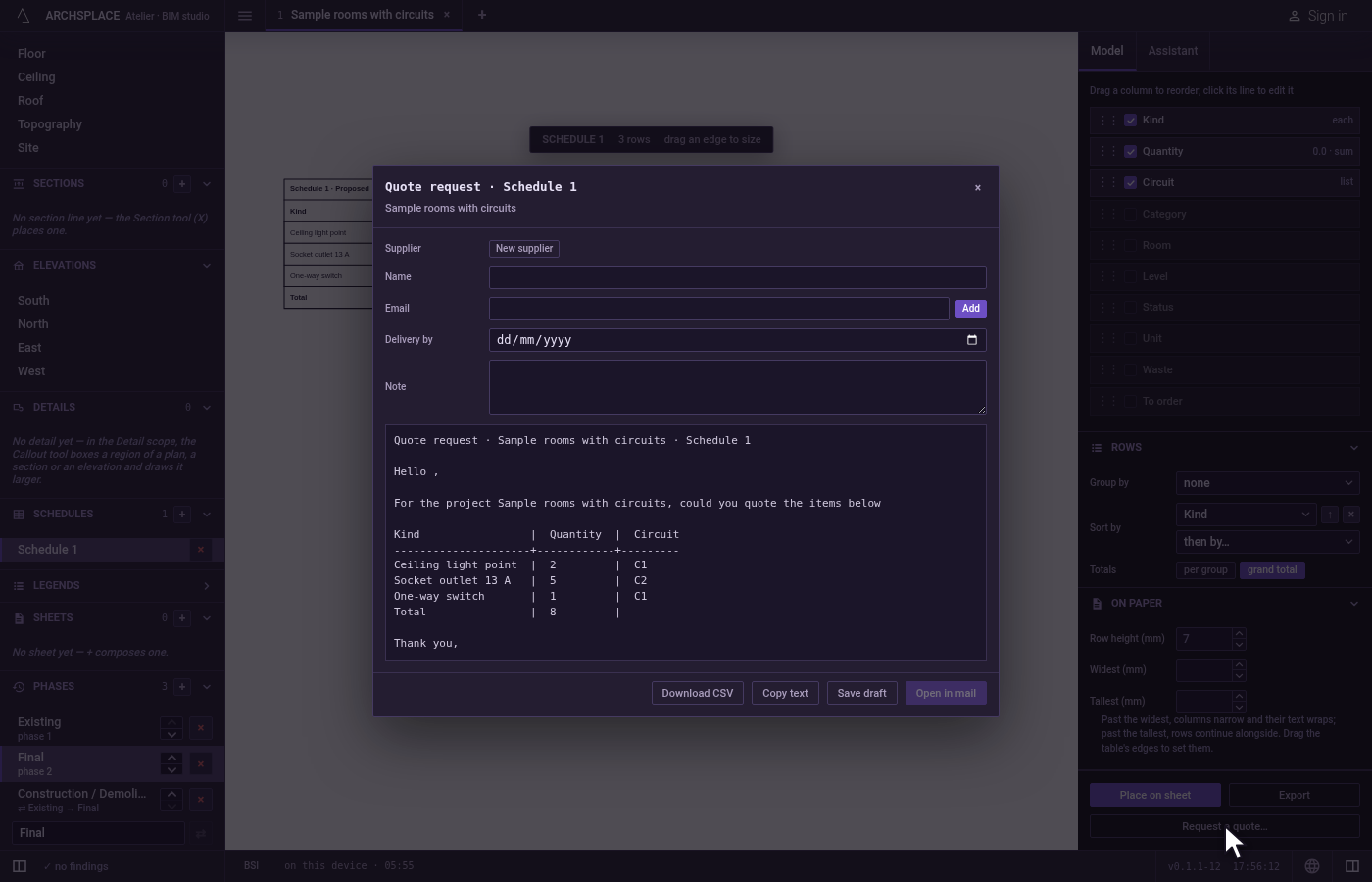Image resolution: width=1372 pixels, height=882 pixels.
Task: Select the Model tab
Action: [1107, 51]
